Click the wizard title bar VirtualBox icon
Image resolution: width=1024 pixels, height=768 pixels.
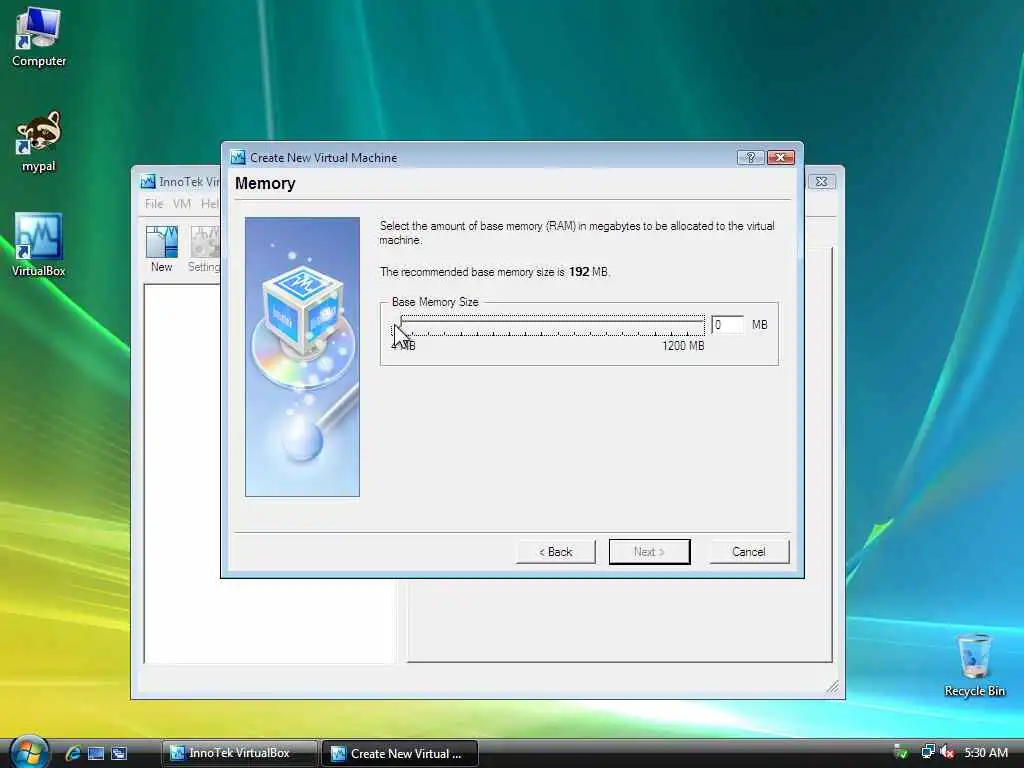click(x=238, y=157)
